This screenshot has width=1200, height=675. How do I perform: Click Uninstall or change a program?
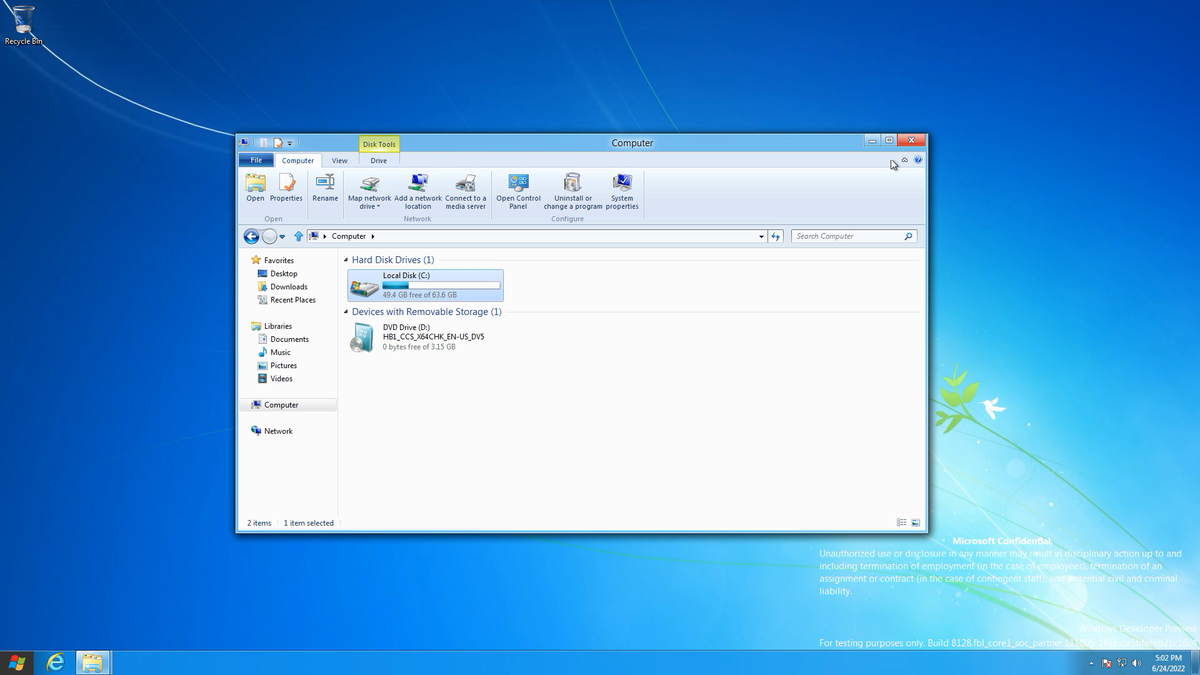[573, 191]
